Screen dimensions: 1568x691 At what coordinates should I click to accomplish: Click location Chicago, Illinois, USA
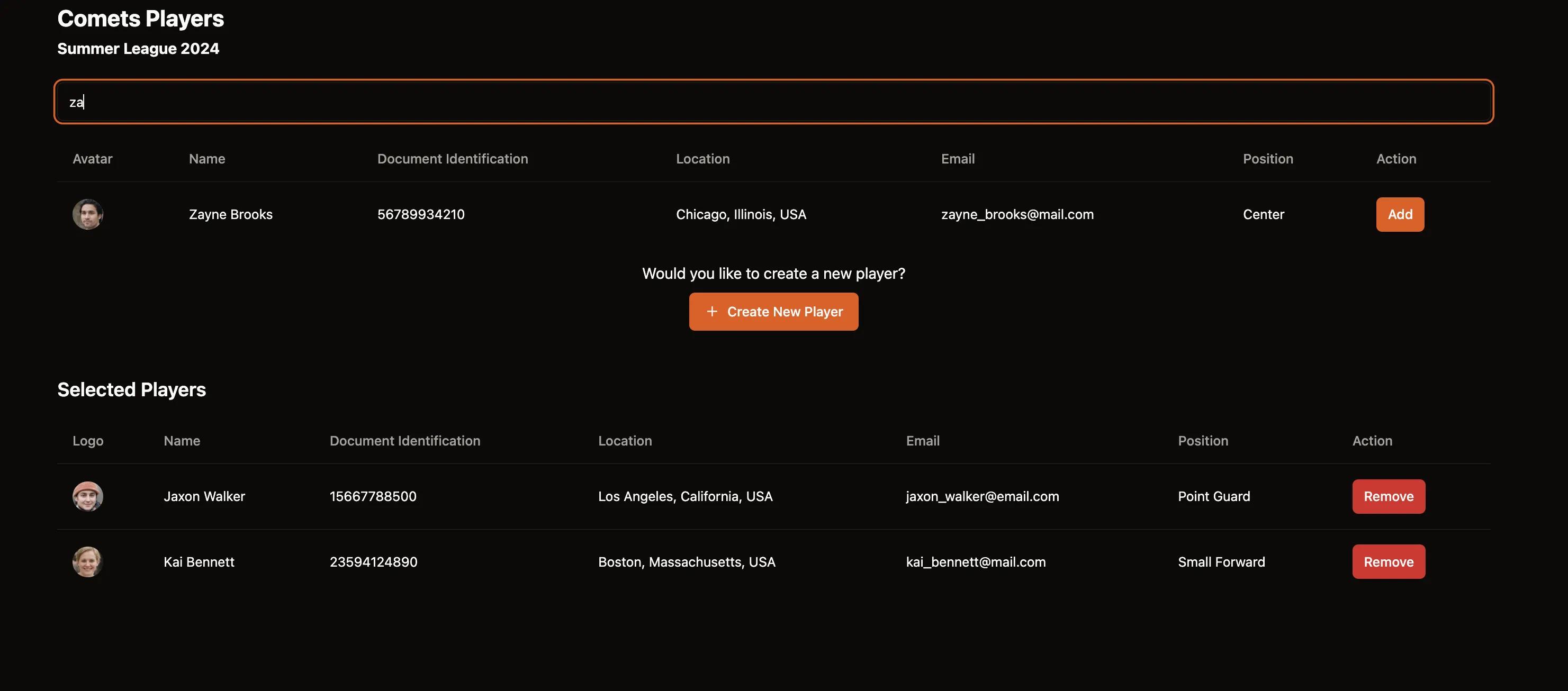tap(741, 214)
